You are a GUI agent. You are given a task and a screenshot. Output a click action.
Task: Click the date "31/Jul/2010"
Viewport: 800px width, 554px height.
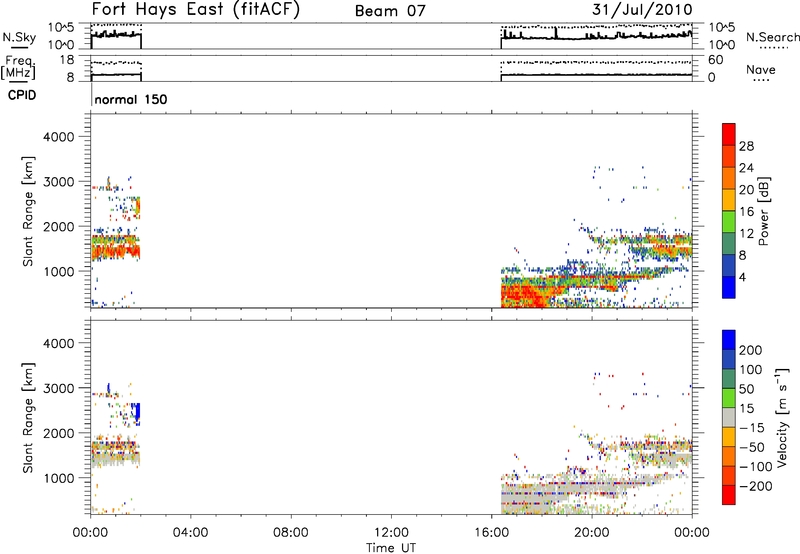(642, 10)
